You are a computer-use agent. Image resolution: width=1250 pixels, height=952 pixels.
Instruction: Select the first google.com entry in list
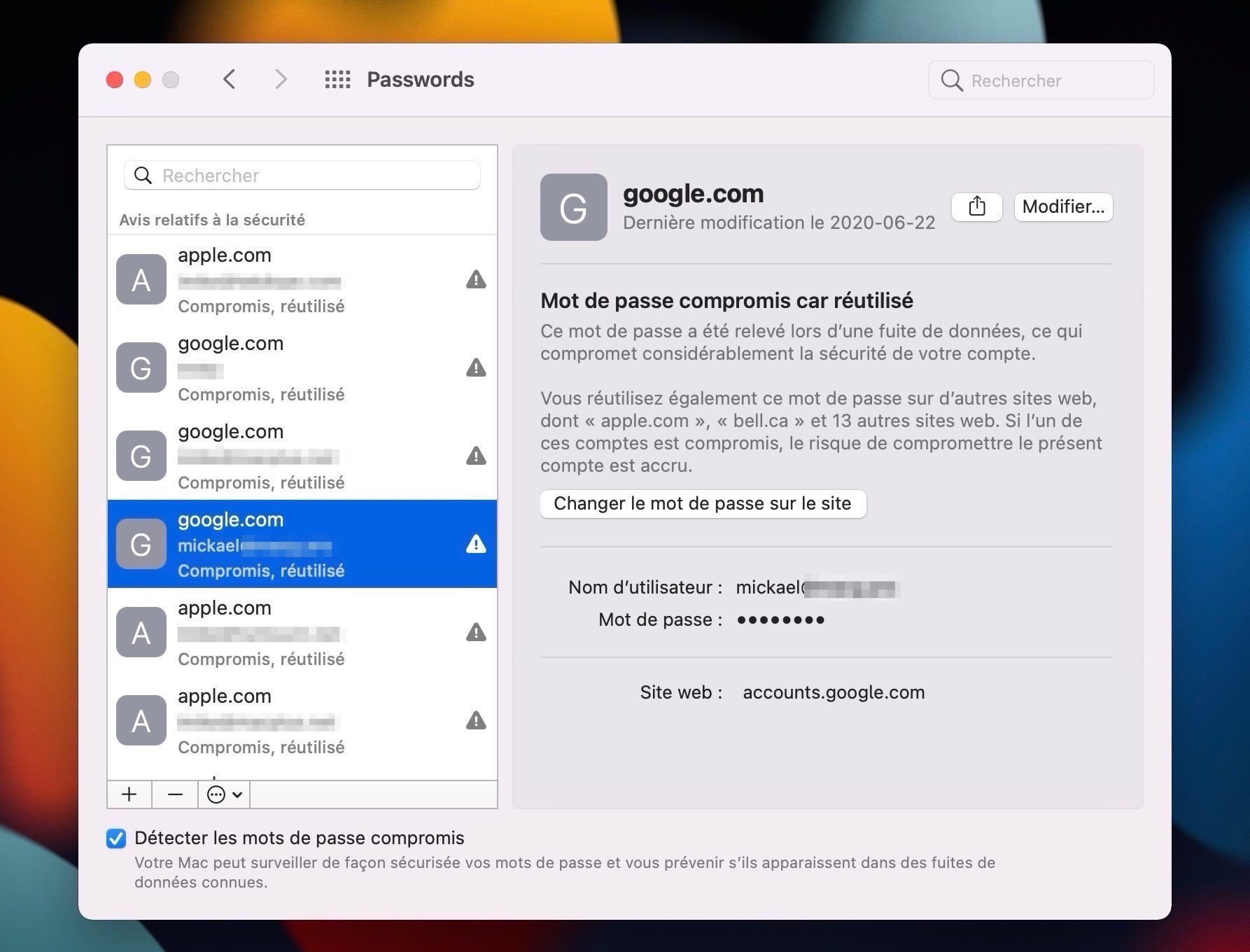(x=302, y=367)
